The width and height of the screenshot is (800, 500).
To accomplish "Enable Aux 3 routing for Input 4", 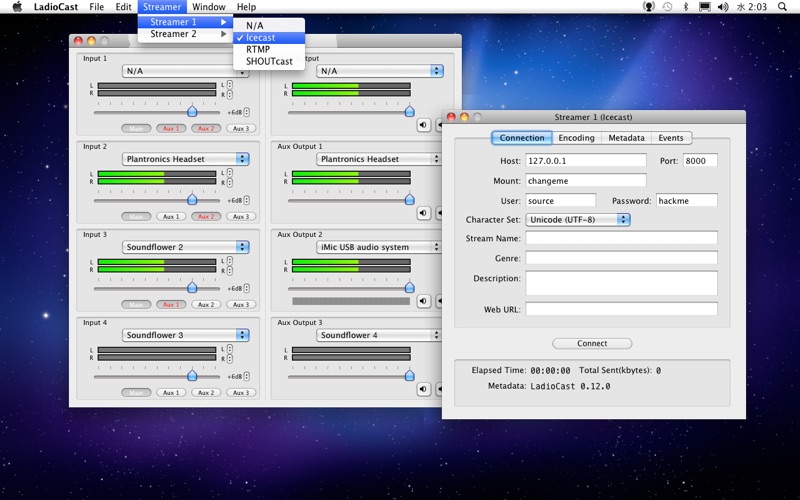I will click(x=239, y=392).
